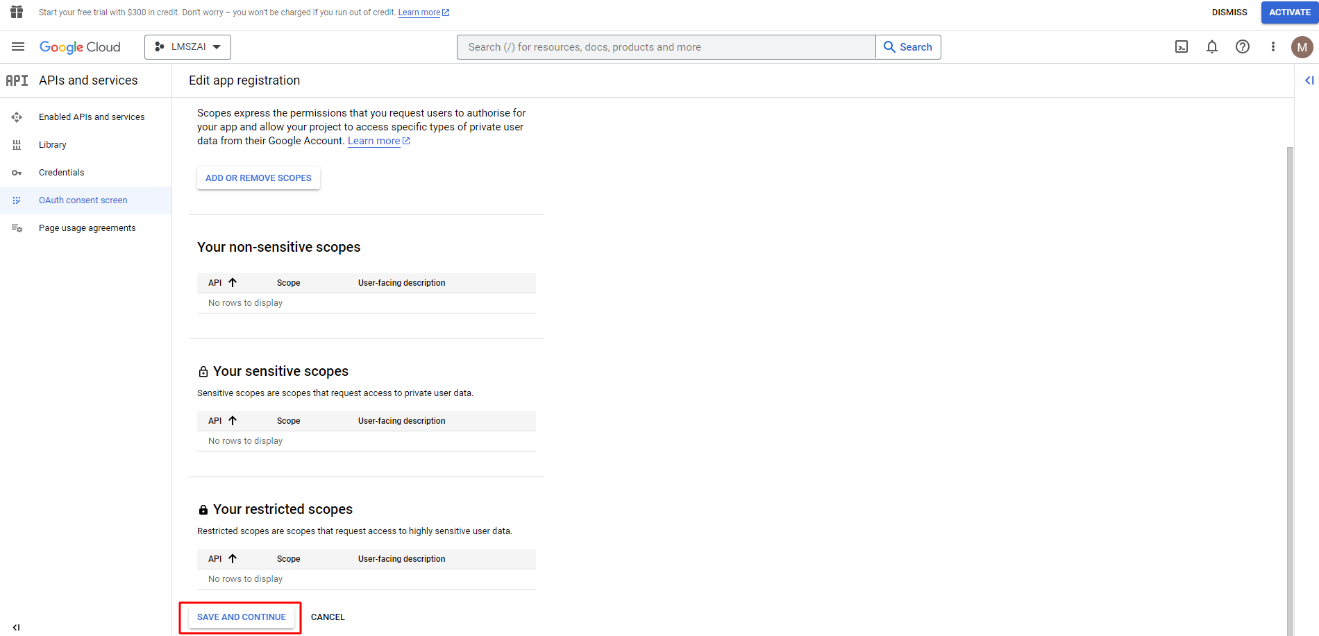Viewport: 1319px width, 636px height.
Task: Click the Page usage agreements icon
Action: coord(17,228)
